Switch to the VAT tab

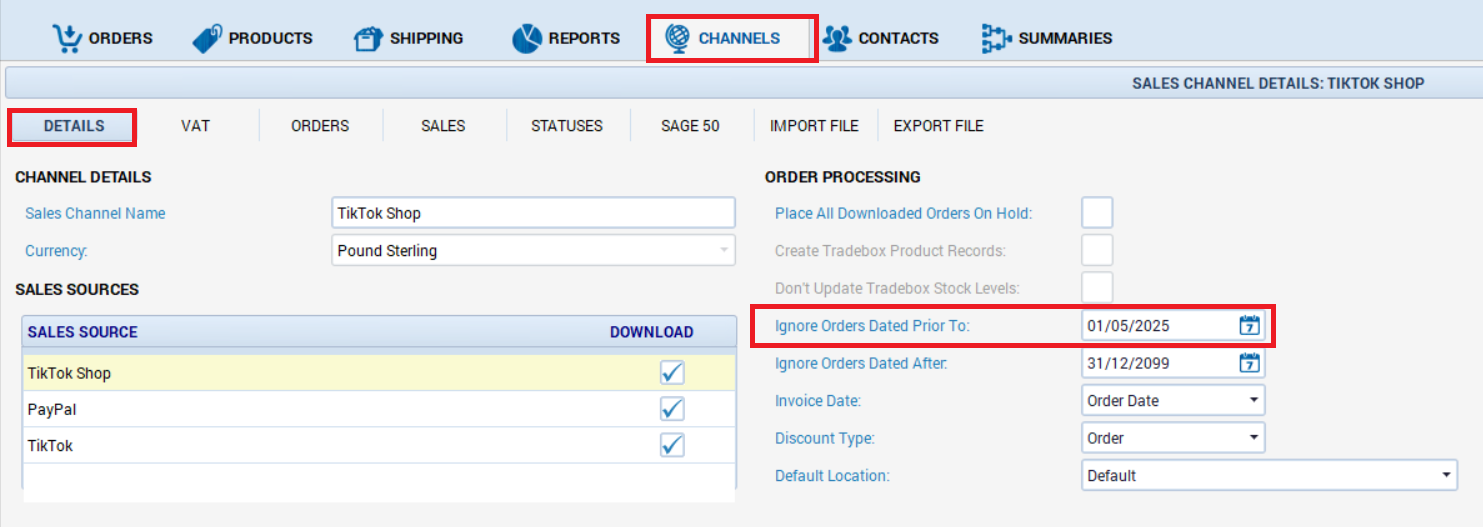pos(195,126)
